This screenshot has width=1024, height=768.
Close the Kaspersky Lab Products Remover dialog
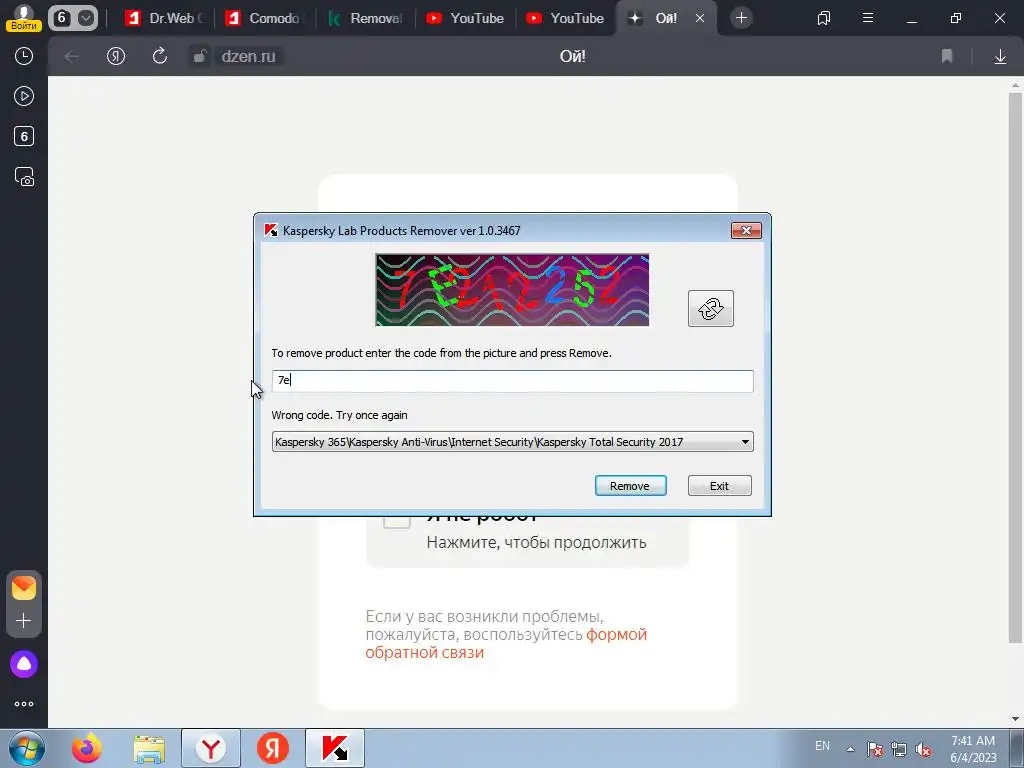point(746,230)
